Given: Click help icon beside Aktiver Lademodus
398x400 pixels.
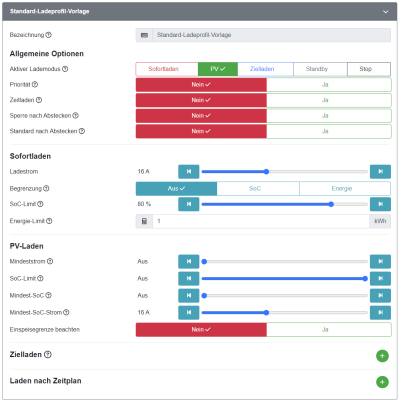Looking at the screenshot, I should click(65, 69).
